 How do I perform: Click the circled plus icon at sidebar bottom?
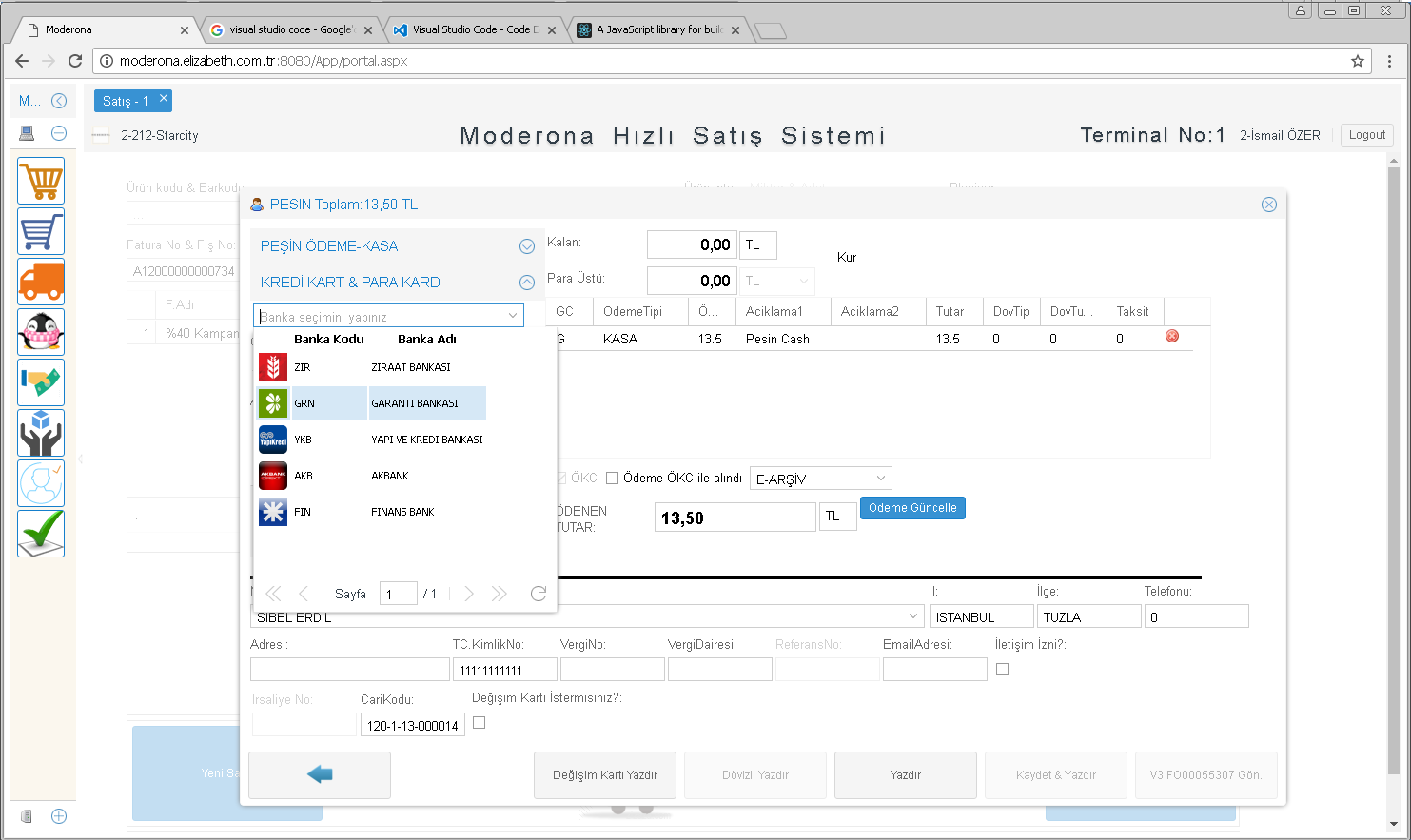tap(59, 816)
